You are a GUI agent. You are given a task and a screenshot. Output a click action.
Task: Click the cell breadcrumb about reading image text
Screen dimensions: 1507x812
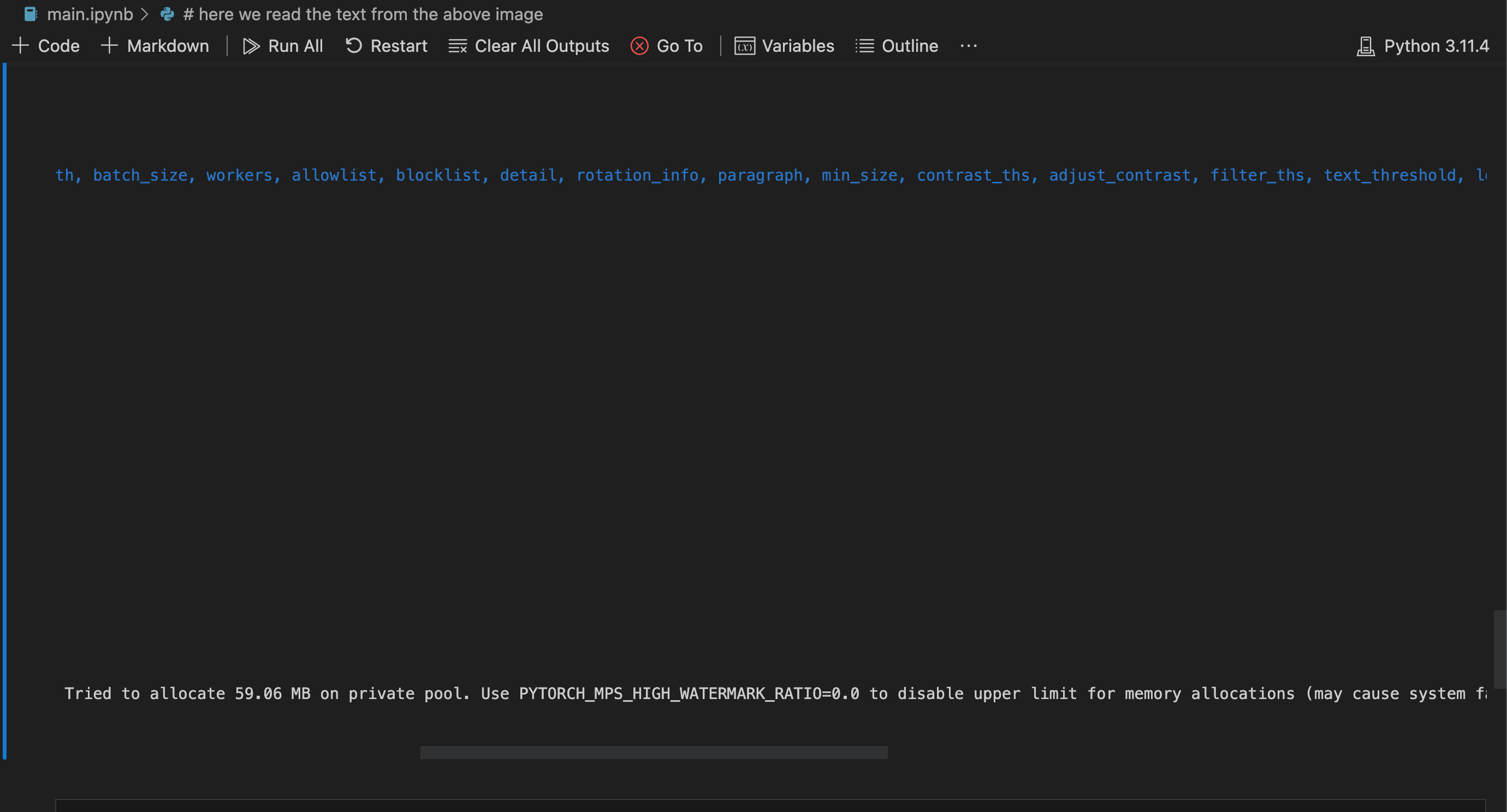pyautogui.click(x=363, y=14)
